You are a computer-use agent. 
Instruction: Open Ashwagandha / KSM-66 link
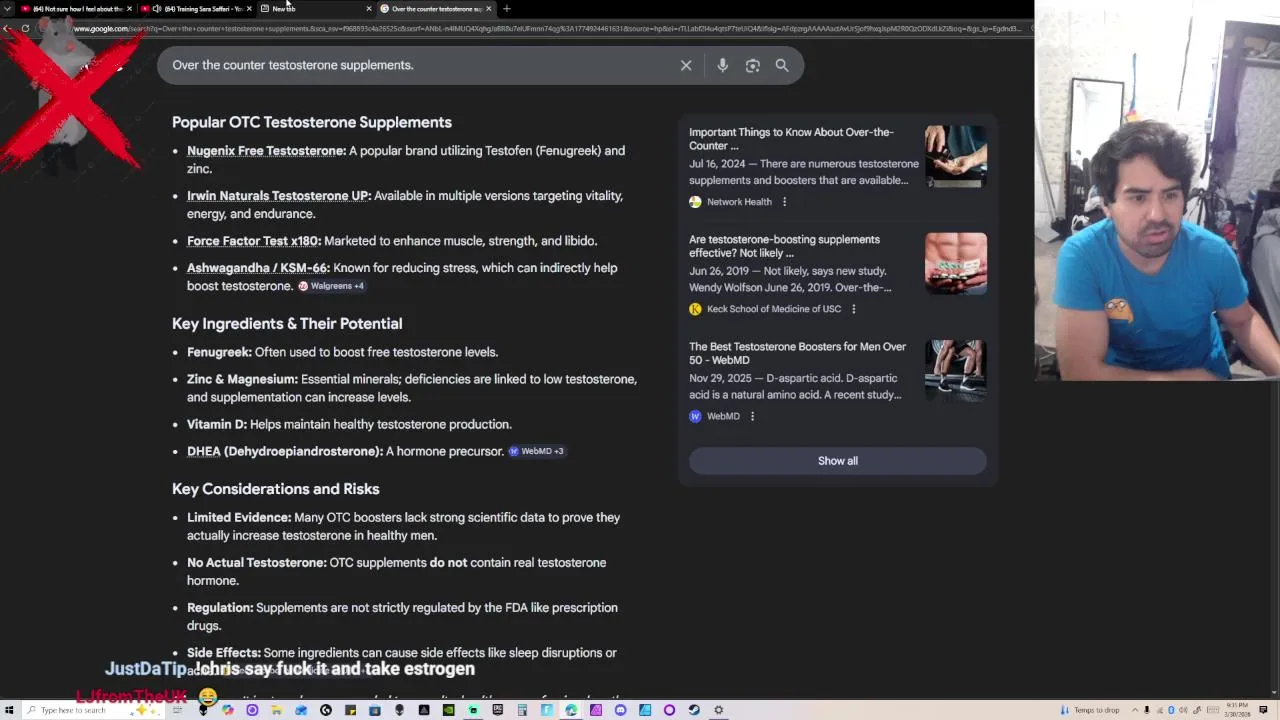point(258,268)
